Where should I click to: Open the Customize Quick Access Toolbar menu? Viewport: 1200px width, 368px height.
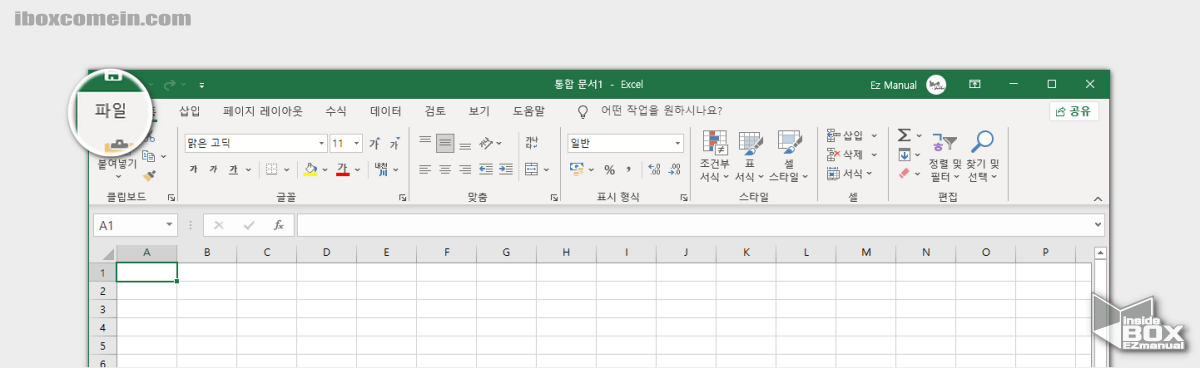[x=202, y=86]
